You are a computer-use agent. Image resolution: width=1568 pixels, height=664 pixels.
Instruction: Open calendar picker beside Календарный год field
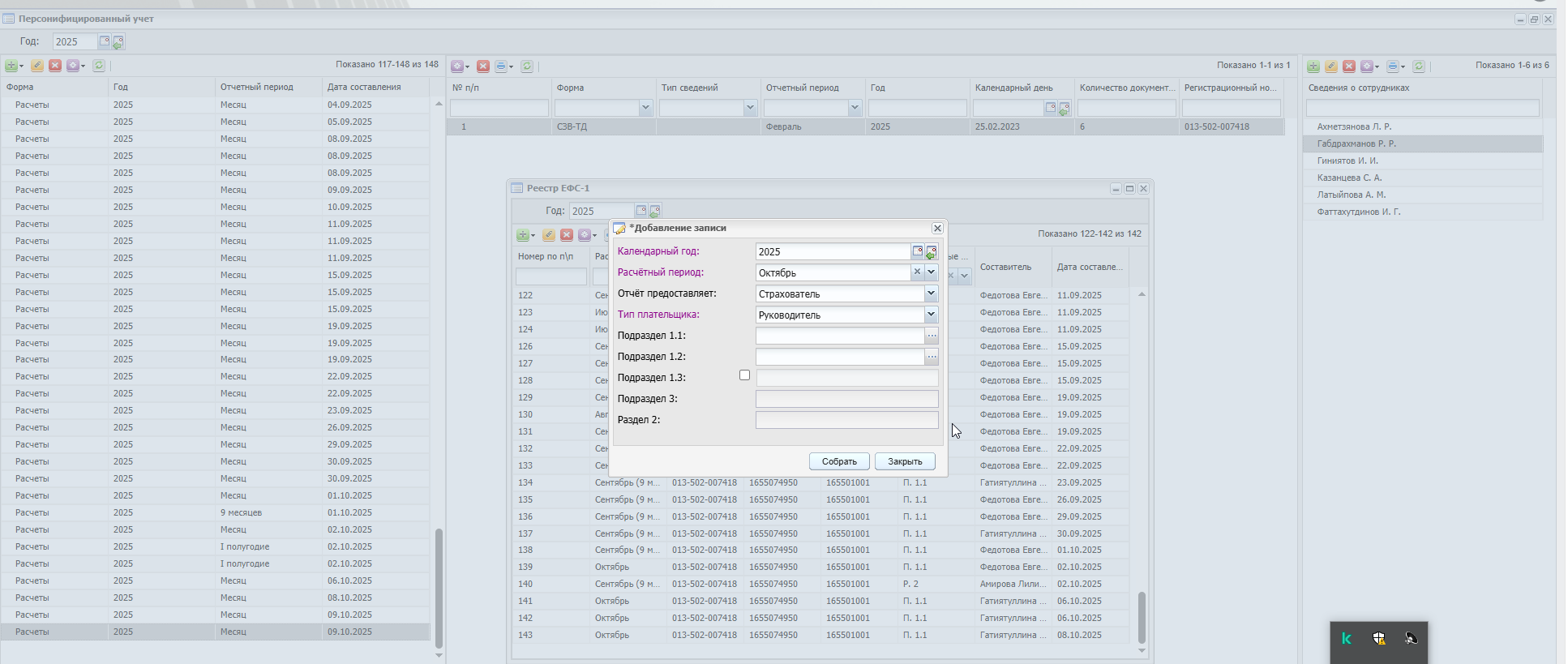point(917,251)
